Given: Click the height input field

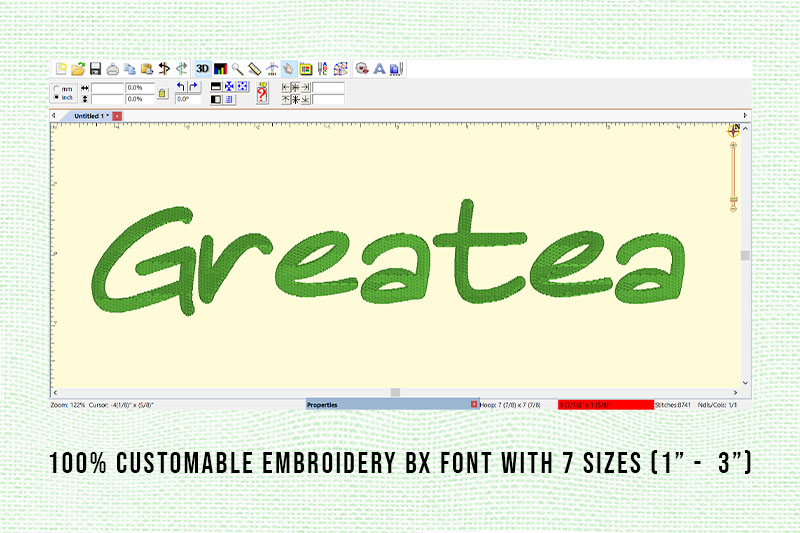Looking at the screenshot, I should (107, 99).
